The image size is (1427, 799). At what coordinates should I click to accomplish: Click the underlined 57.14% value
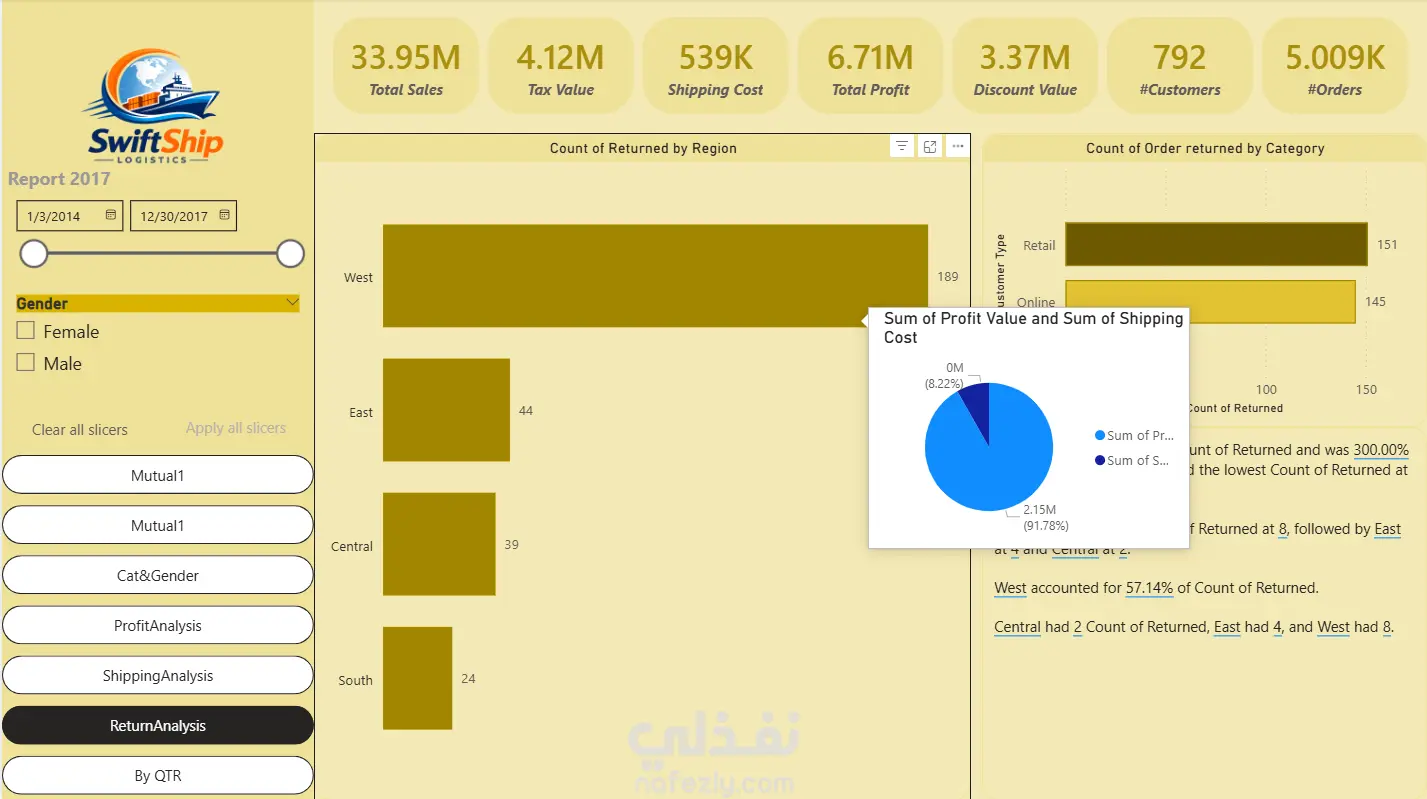1149,588
